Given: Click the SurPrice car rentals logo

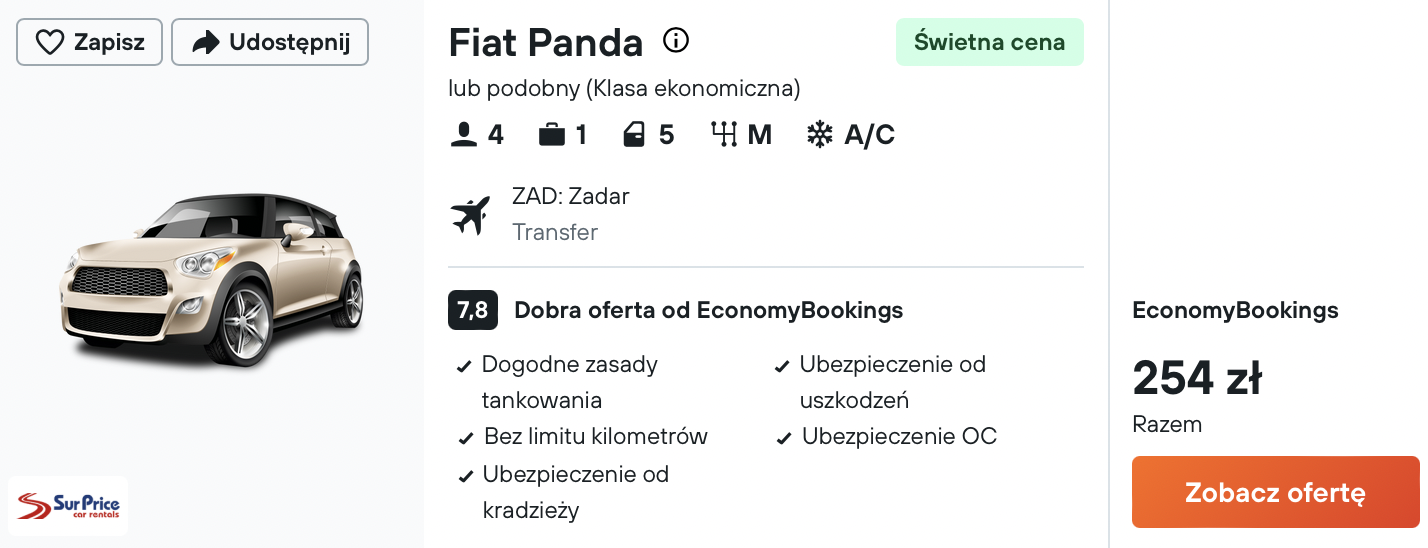Looking at the screenshot, I should click(68, 506).
